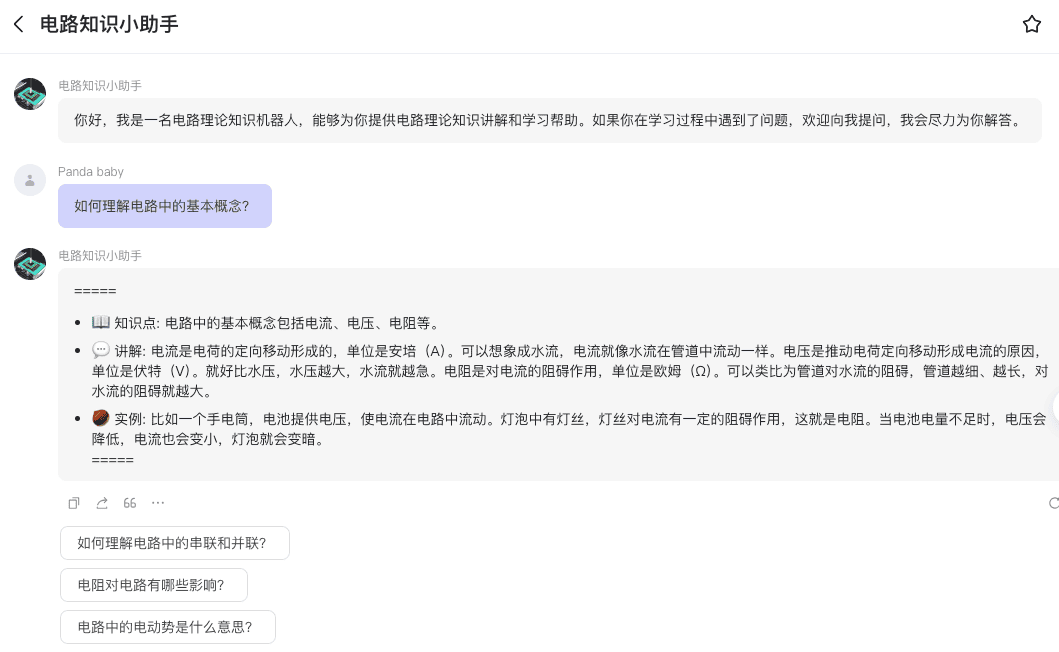Select suggestion "如何理解电路中的串联和并联?"

coord(174,543)
